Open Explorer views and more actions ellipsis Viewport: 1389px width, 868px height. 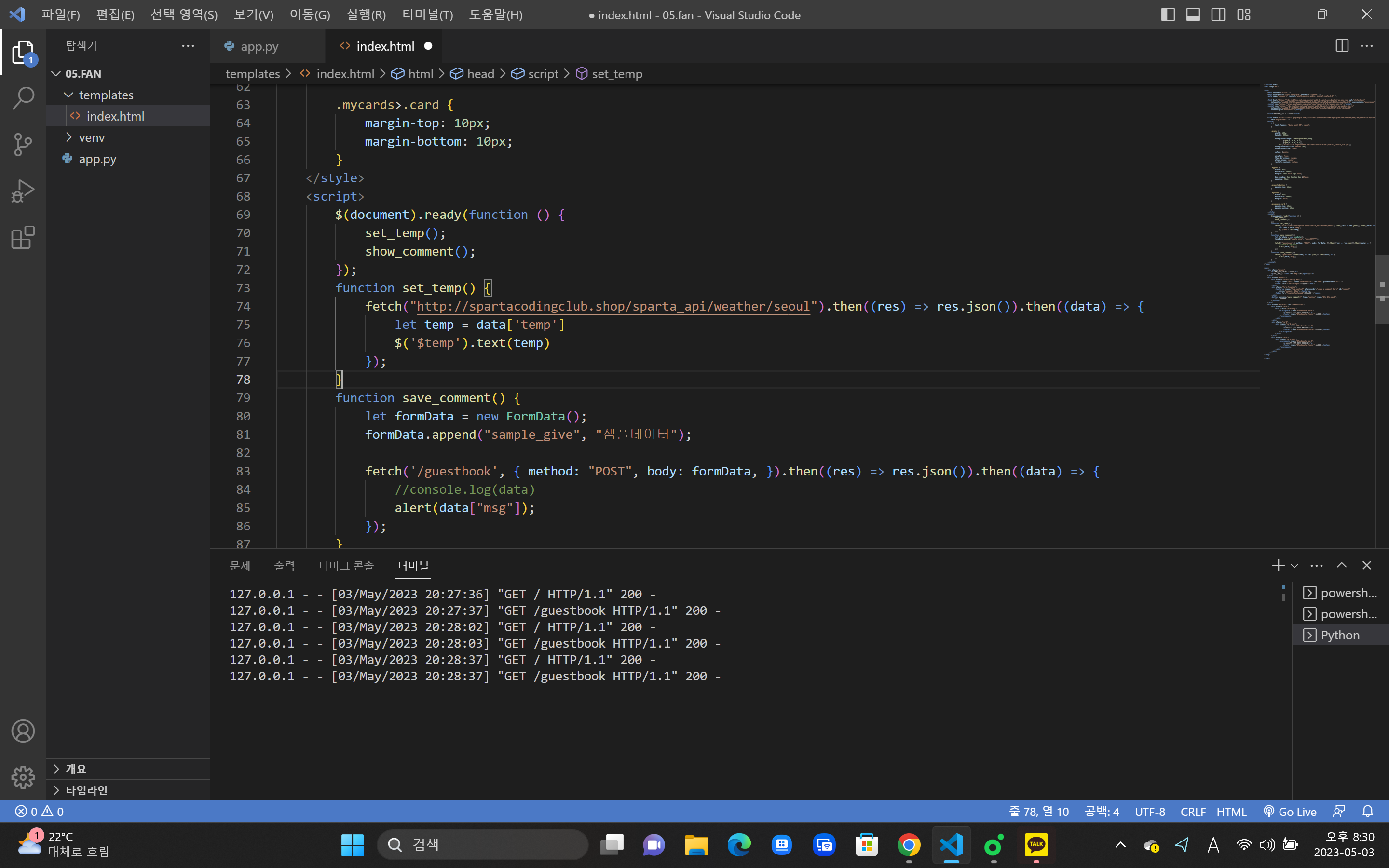[188, 46]
